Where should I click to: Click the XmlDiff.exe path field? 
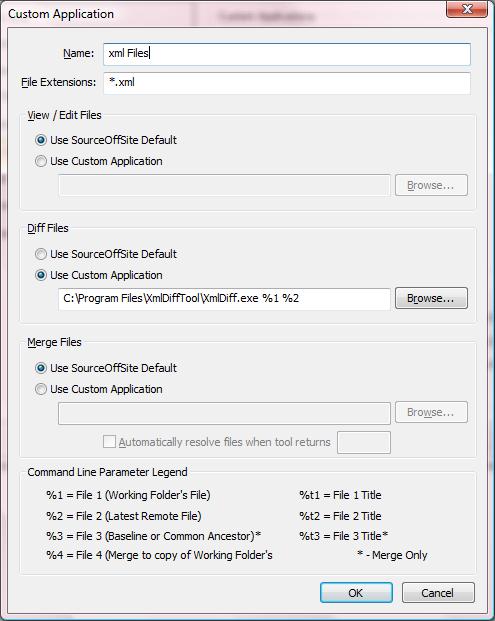click(225, 299)
